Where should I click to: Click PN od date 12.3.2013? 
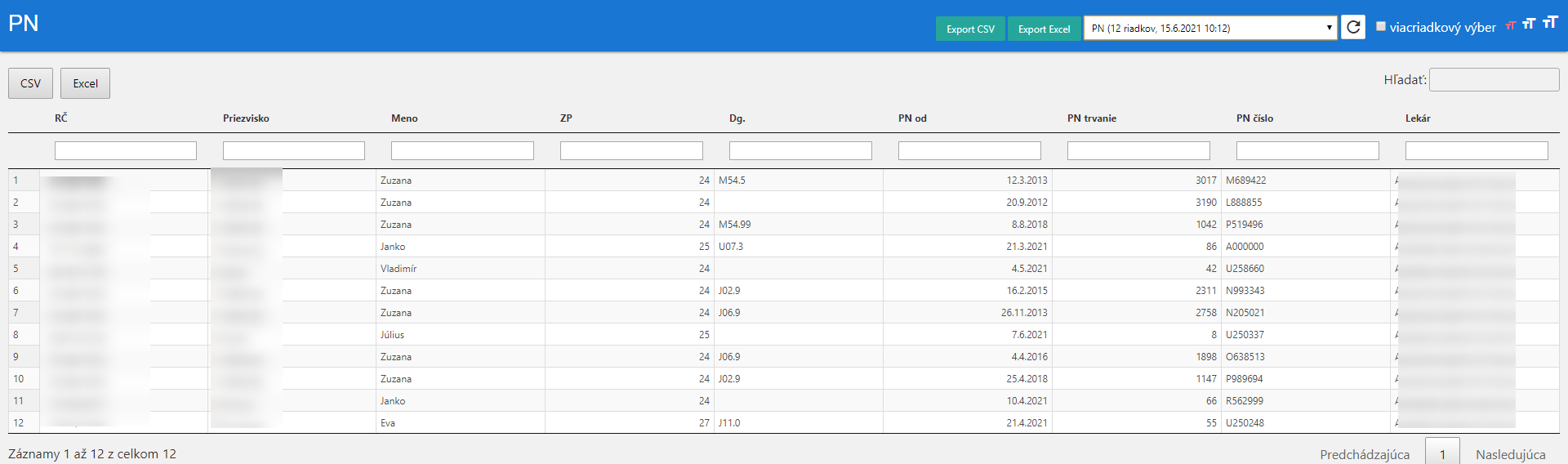1027,181
